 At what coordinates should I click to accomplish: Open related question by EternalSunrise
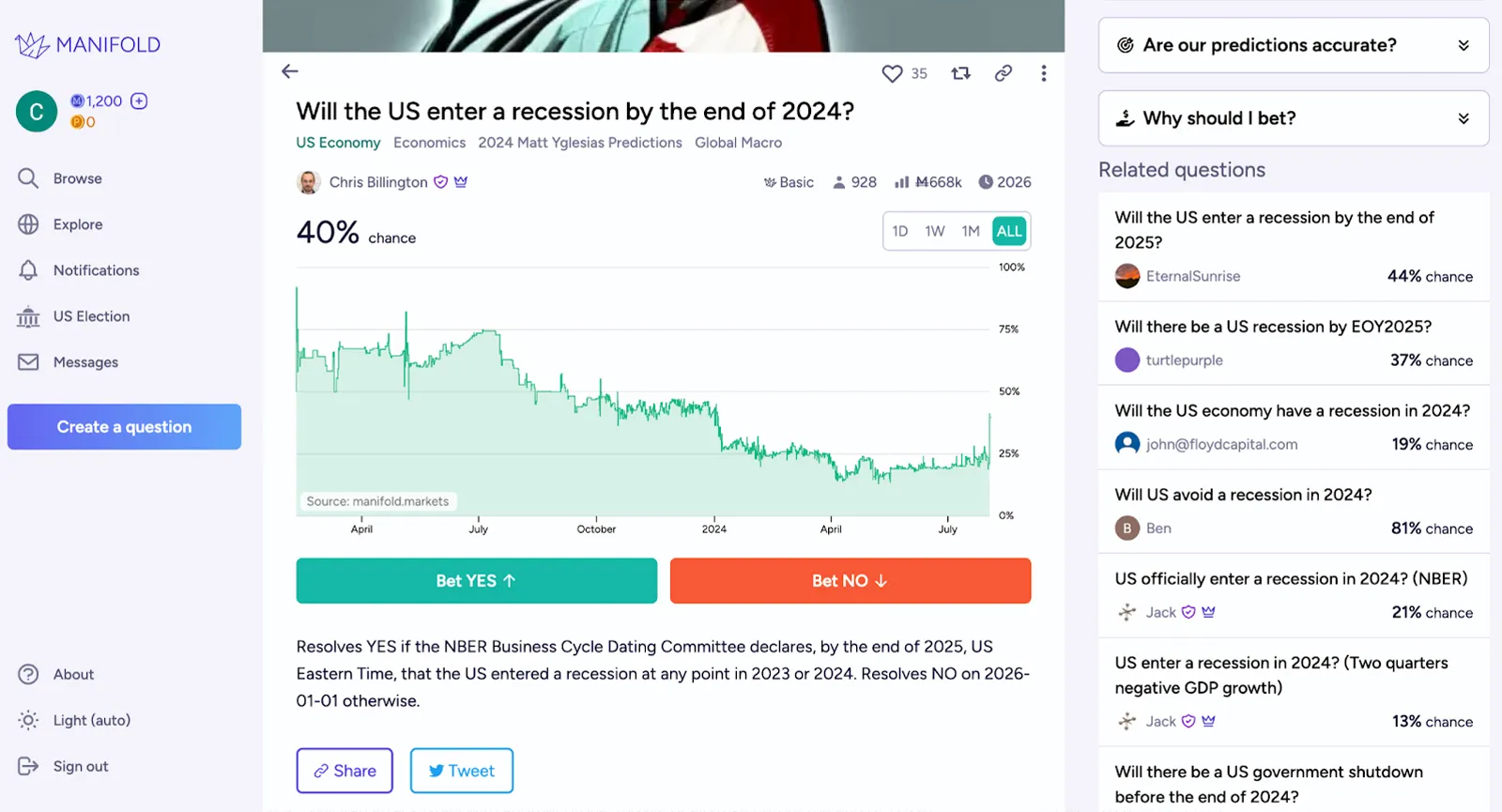tap(1294, 247)
